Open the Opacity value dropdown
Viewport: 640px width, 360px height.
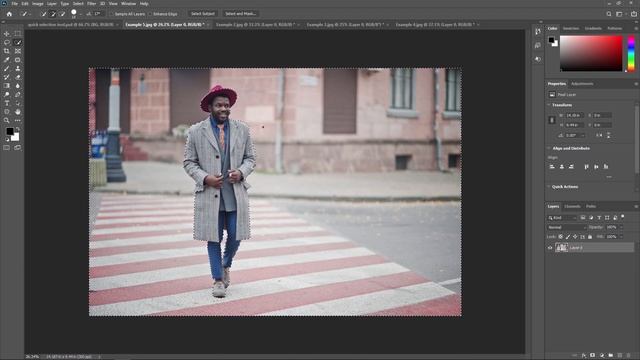[621, 227]
